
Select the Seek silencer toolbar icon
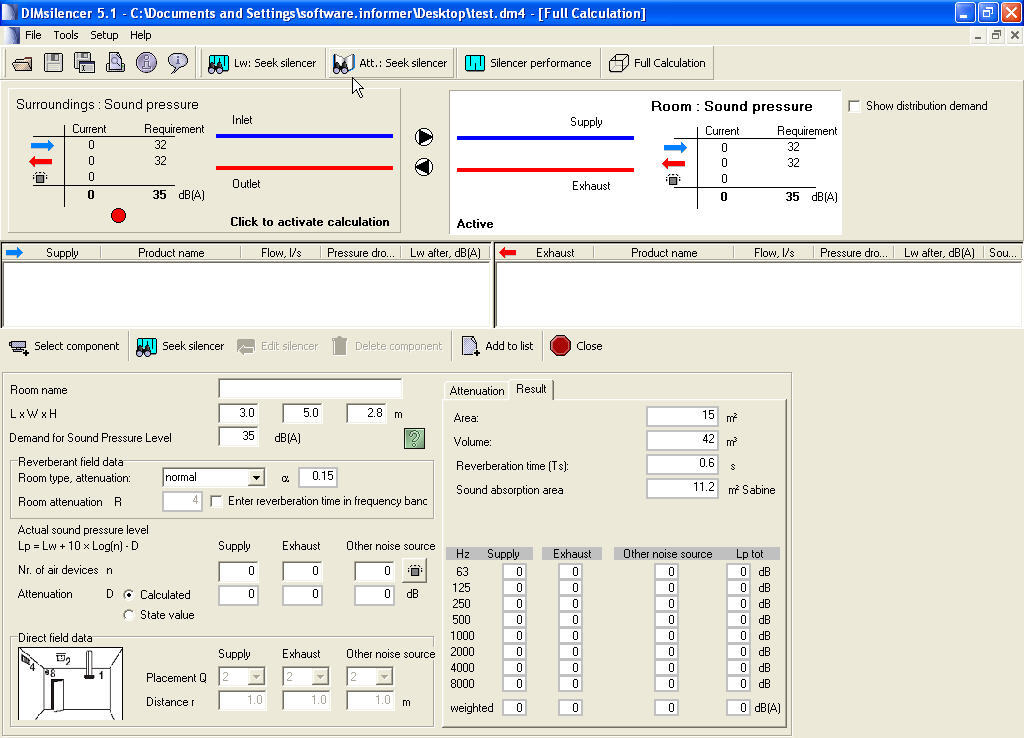pos(145,346)
